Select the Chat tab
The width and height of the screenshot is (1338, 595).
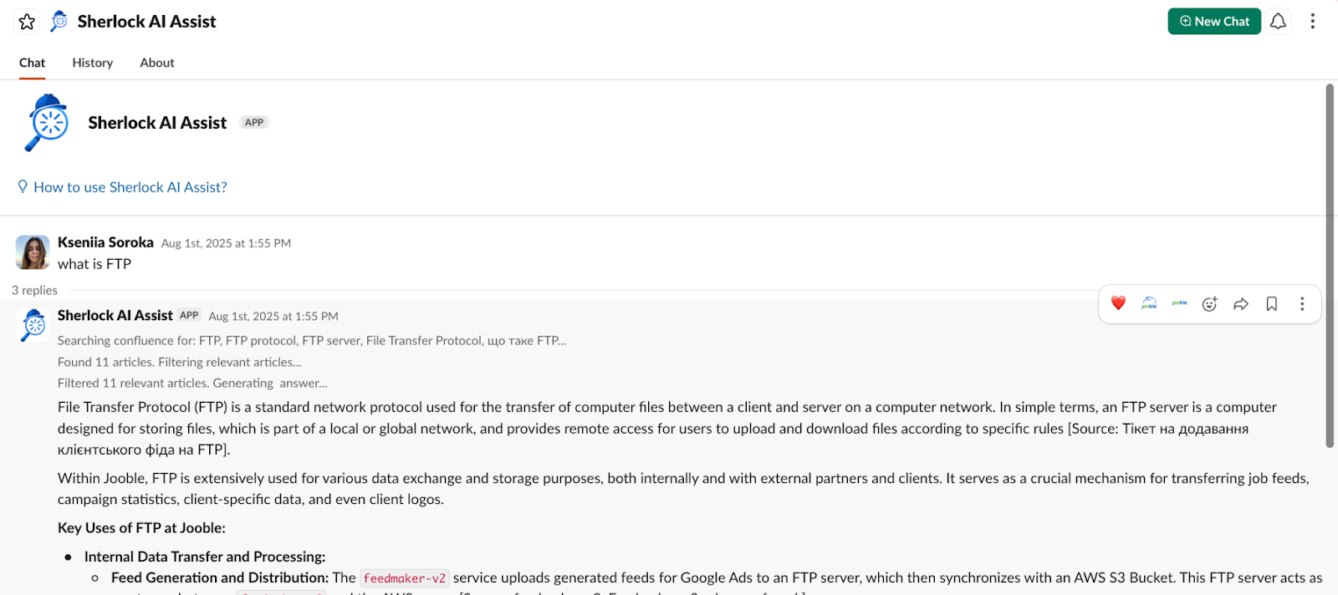[32, 62]
